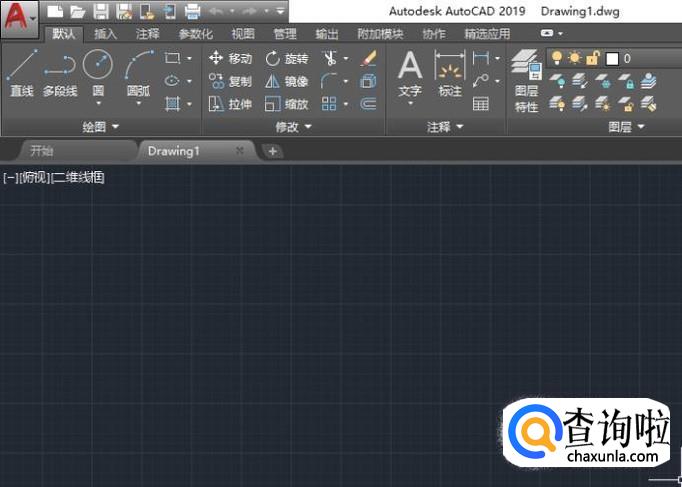Click the Turn Layer Off icon

557,81
